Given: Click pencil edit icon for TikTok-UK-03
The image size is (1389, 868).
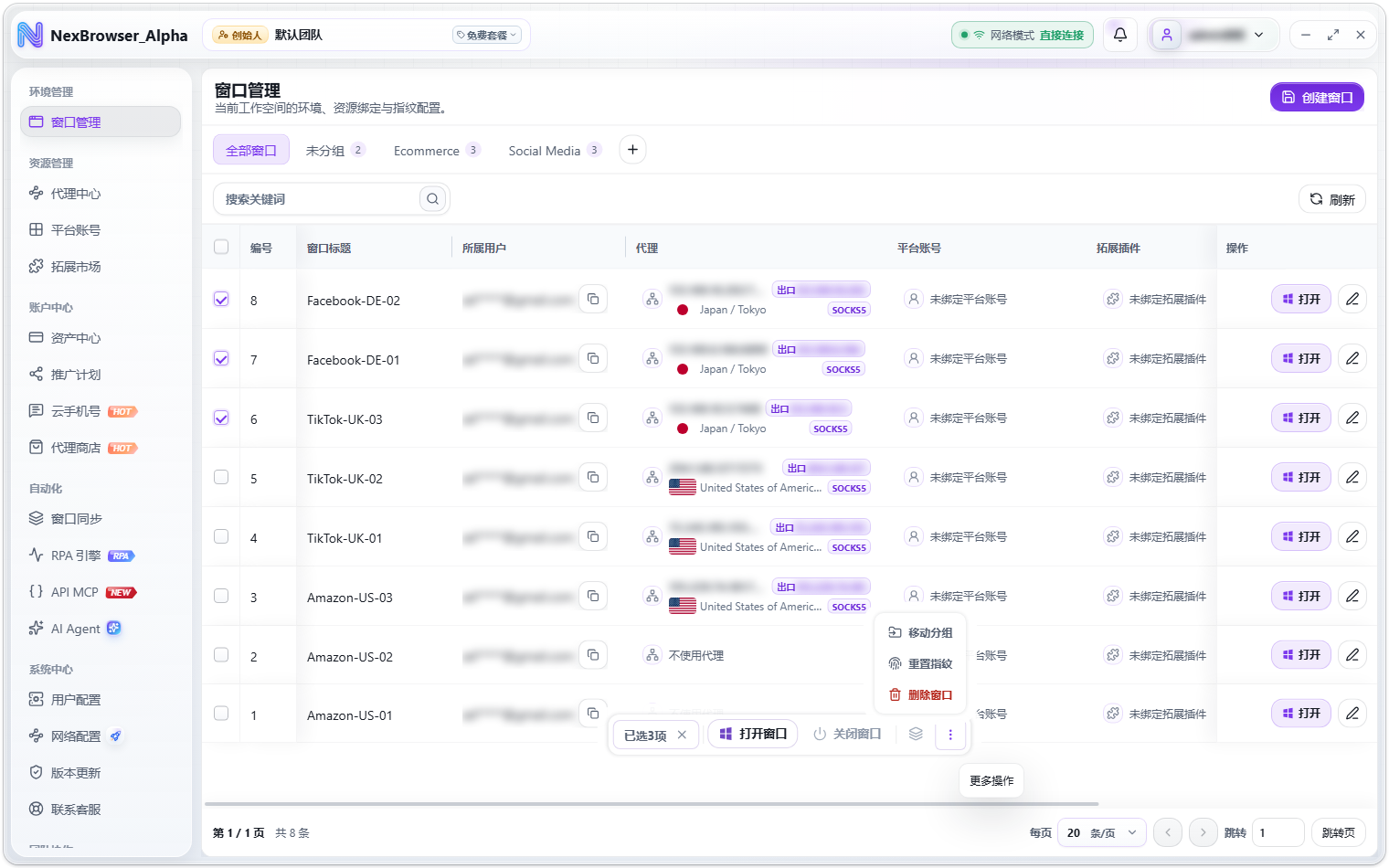Looking at the screenshot, I should pyautogui.click(x=1352, y=418).
